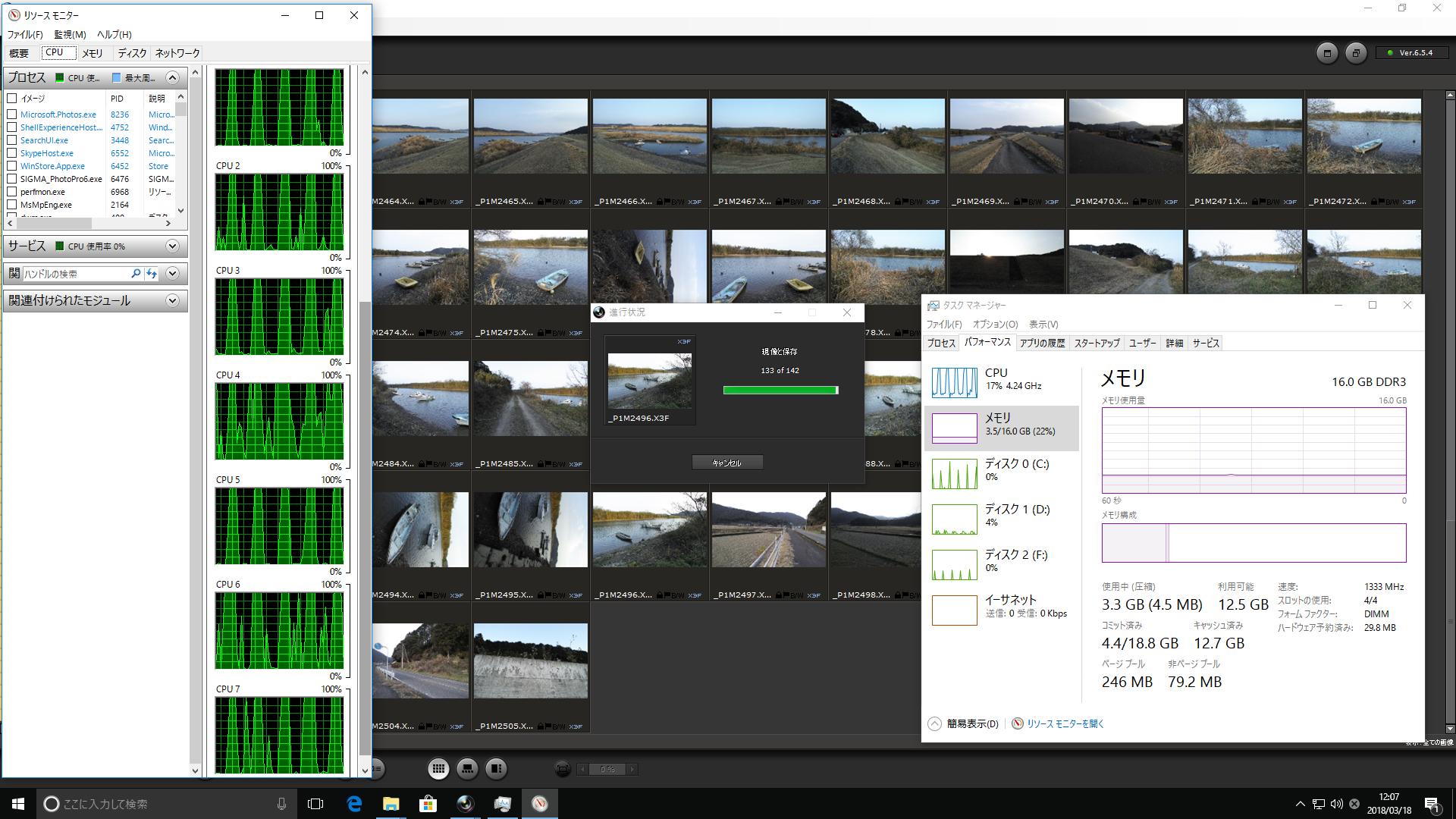Select the _P1M2497 thumbnail image
The width and height of the screenshot is (1456, 819).
pos(768,529)
